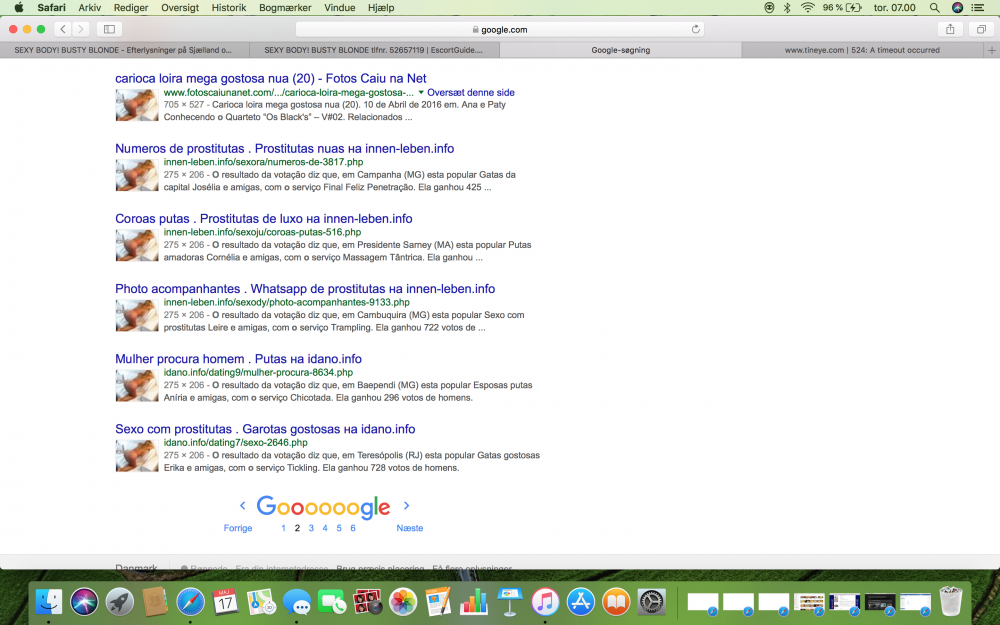The image size is (1000, 625).
Task: Click the google.com address bar
Action: click(x=499, y=29)
